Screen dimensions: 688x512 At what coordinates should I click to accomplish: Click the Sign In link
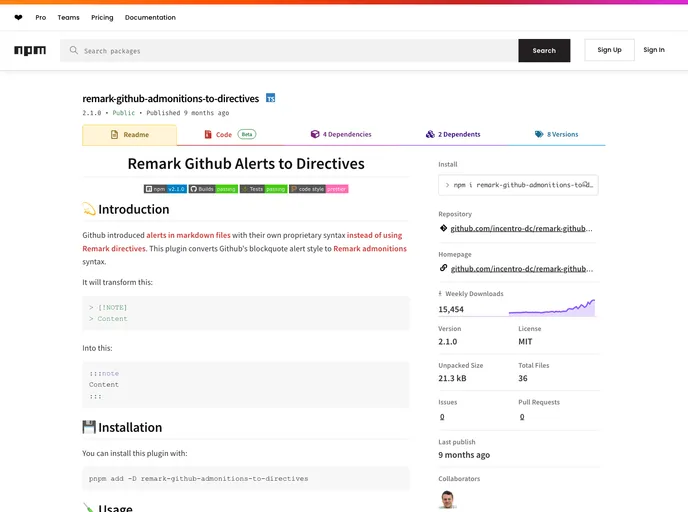(x=654, y=50)
